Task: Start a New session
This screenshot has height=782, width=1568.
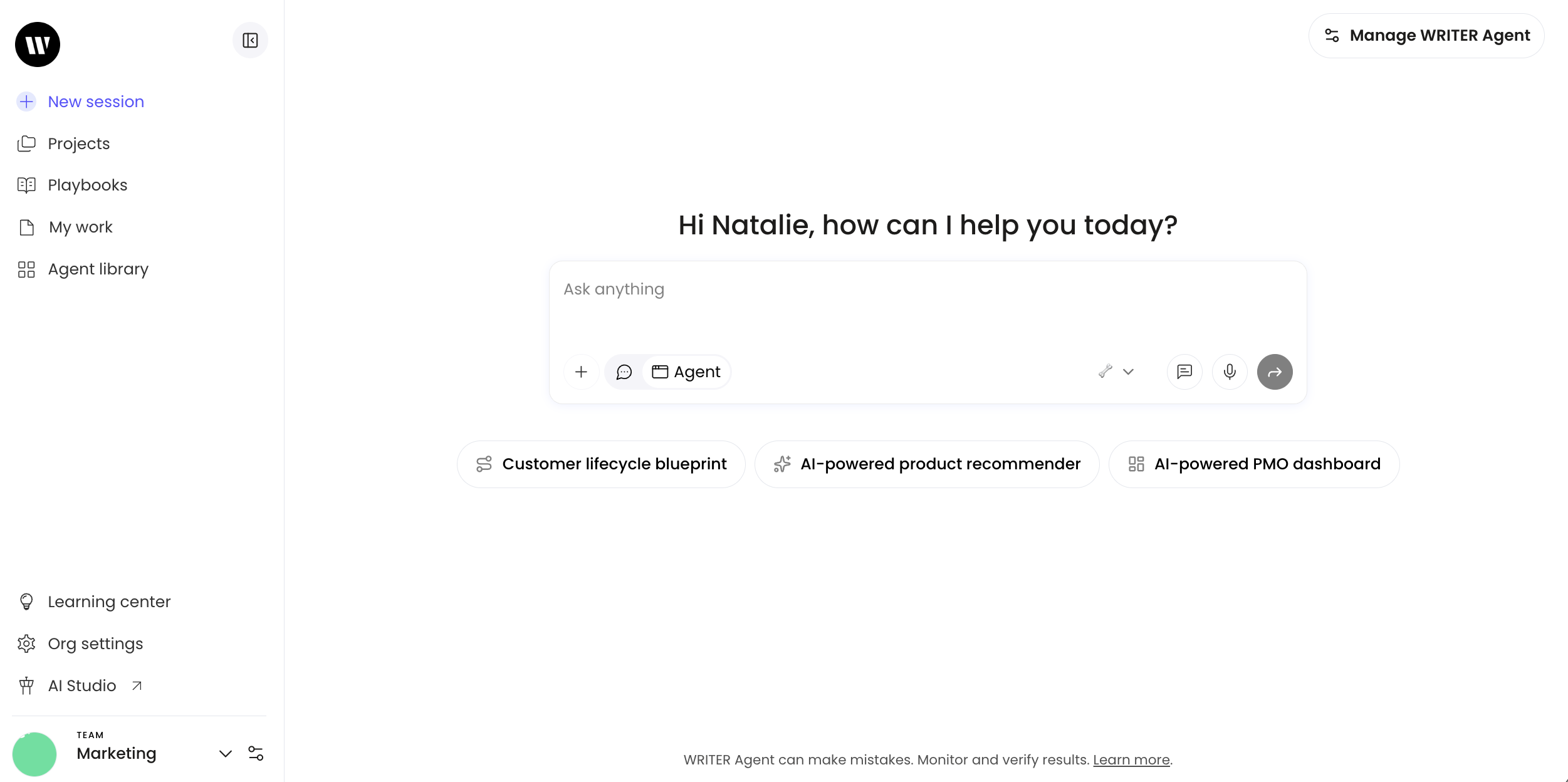Action: [95, 102]
